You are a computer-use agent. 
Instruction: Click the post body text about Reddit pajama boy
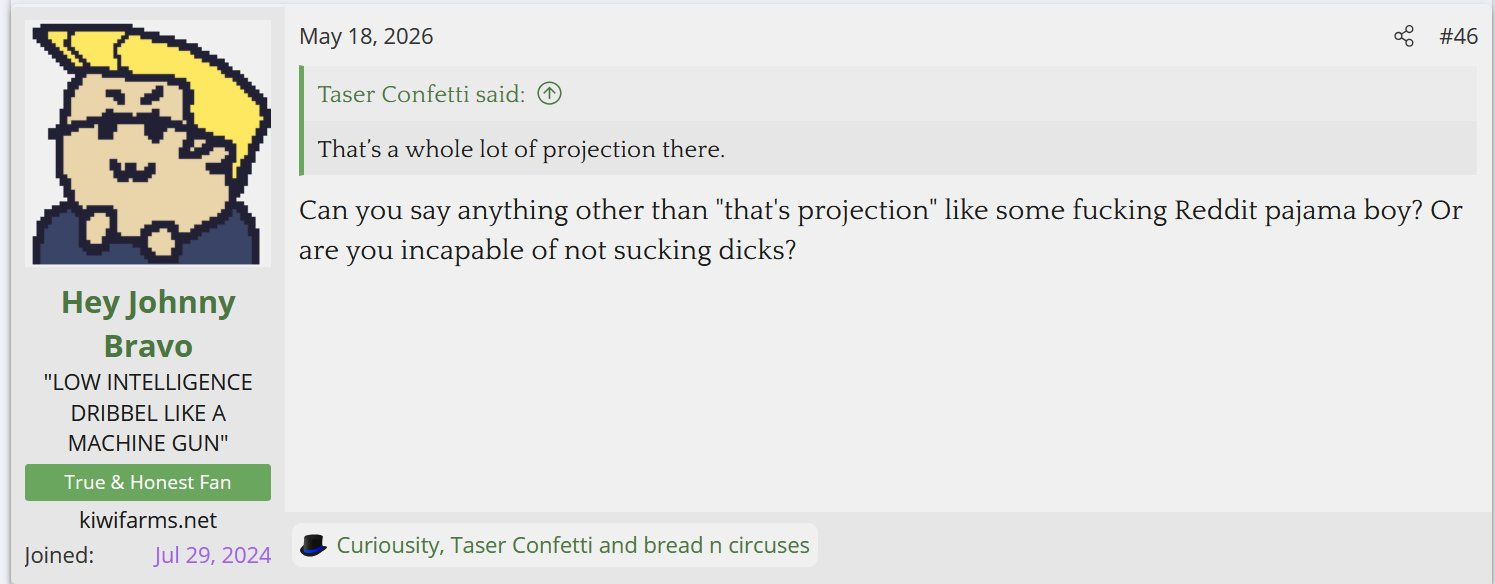click(881, 230)
